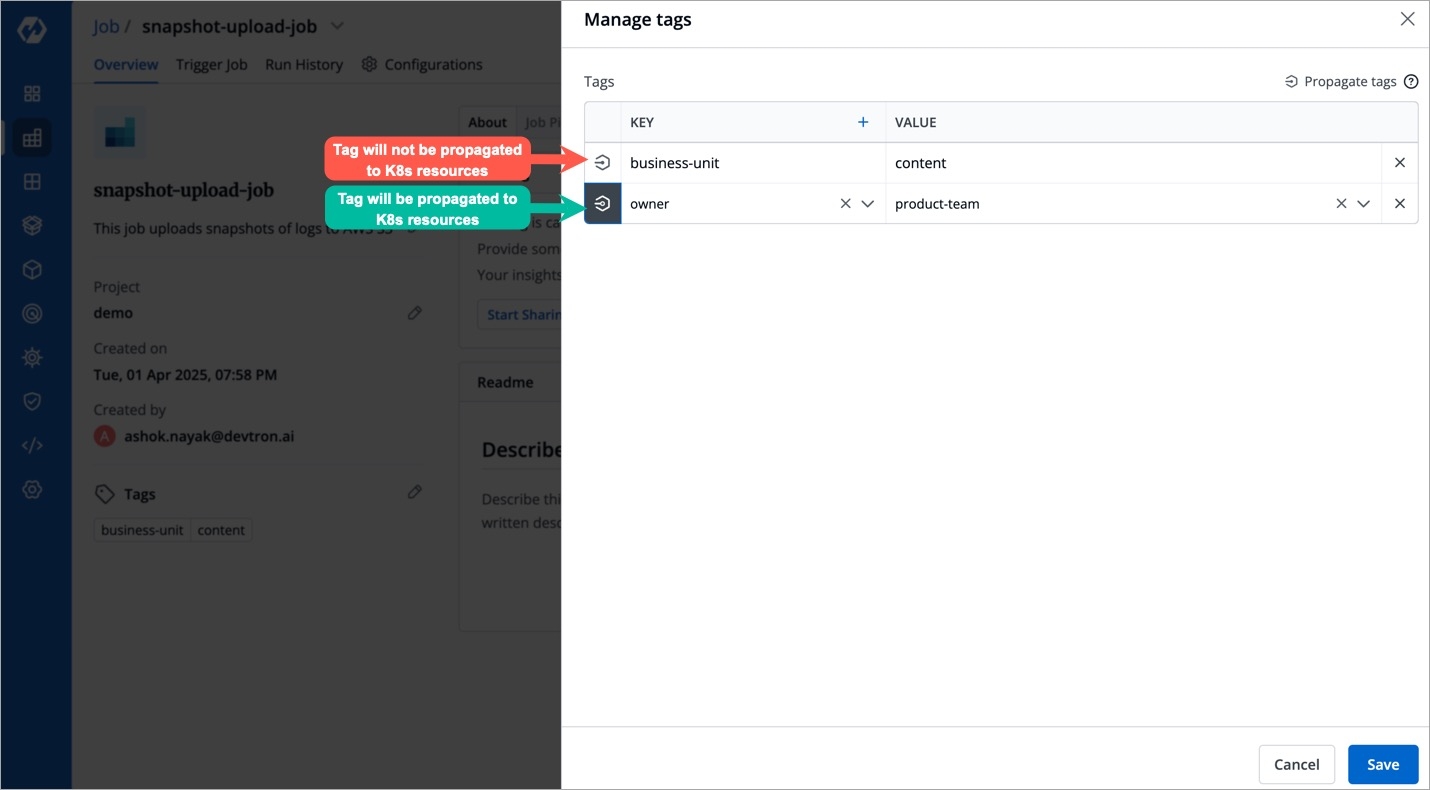This screenshot has height=790, width=1430.
Task: Open the target-like sidebar icon
Action: click(32, 314)
